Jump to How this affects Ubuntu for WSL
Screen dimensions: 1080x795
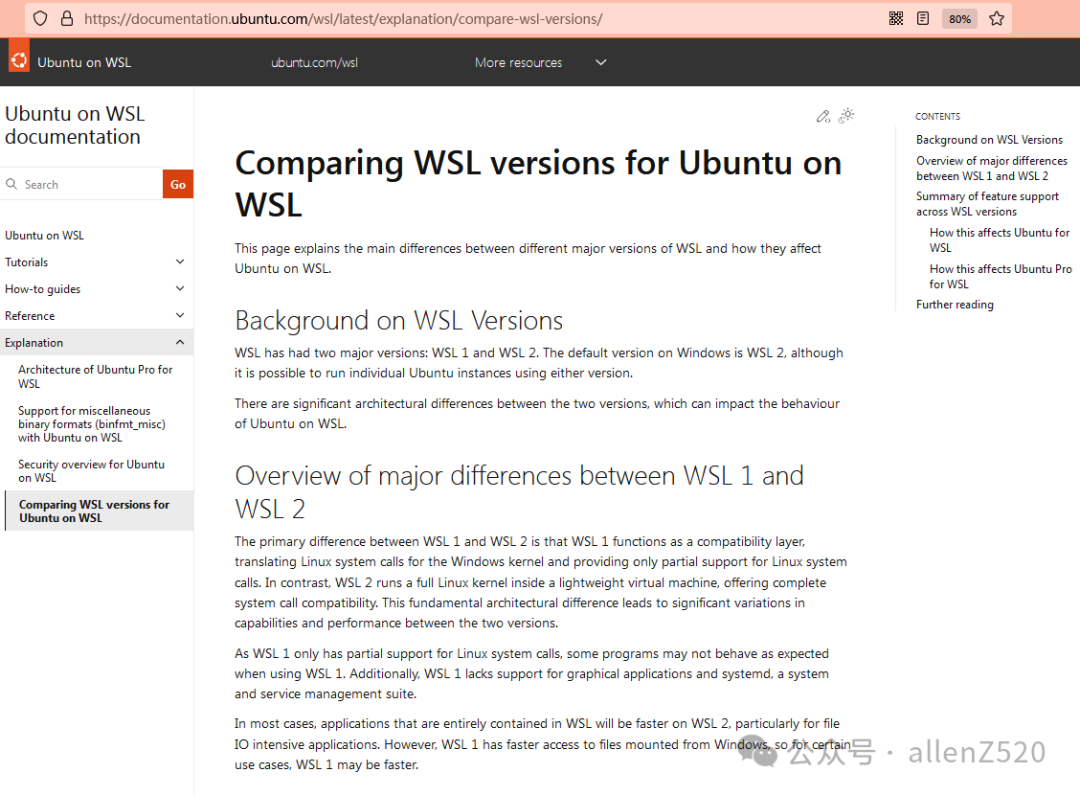999,240
